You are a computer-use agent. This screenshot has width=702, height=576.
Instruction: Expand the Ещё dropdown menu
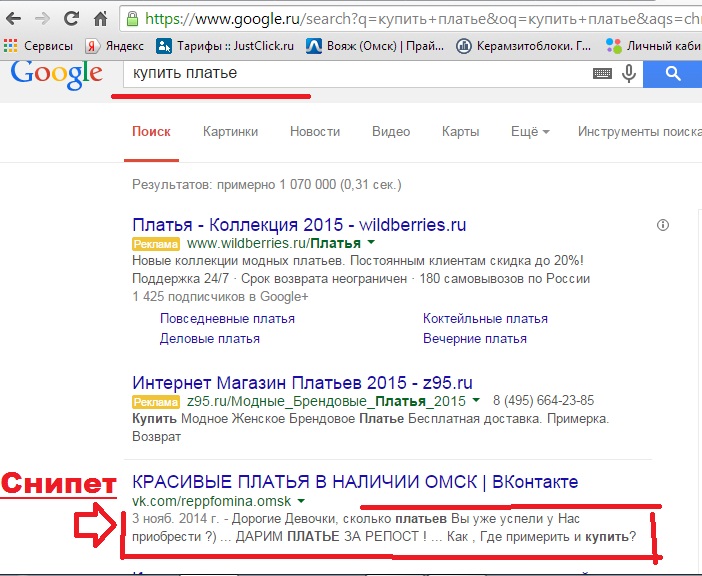pyautogui.click(x=530, y=132)
